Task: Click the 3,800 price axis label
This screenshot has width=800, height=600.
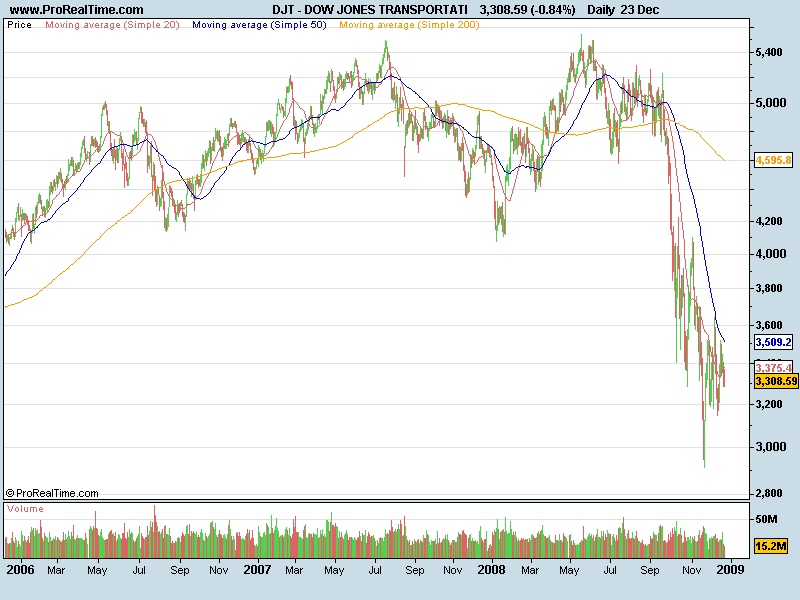Action: [x=770, y=288]
